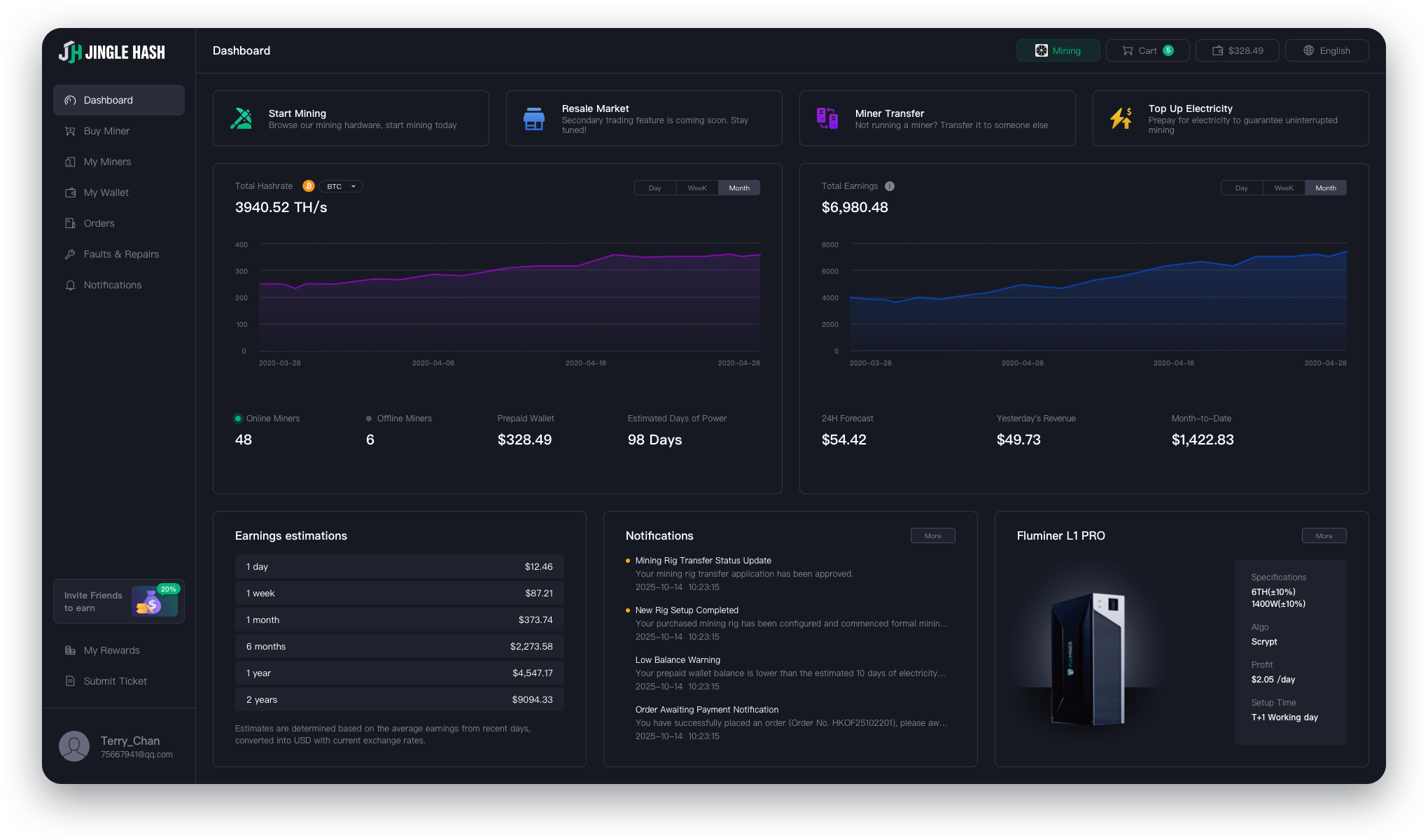
Task: Click Terry_Chan's profile avatar
Action: 74,746
